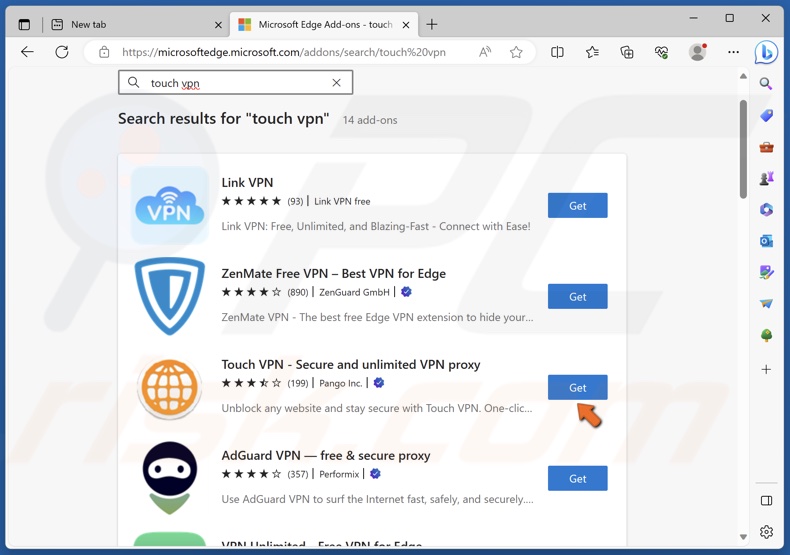Open split screen view

(x=557, y=52)
